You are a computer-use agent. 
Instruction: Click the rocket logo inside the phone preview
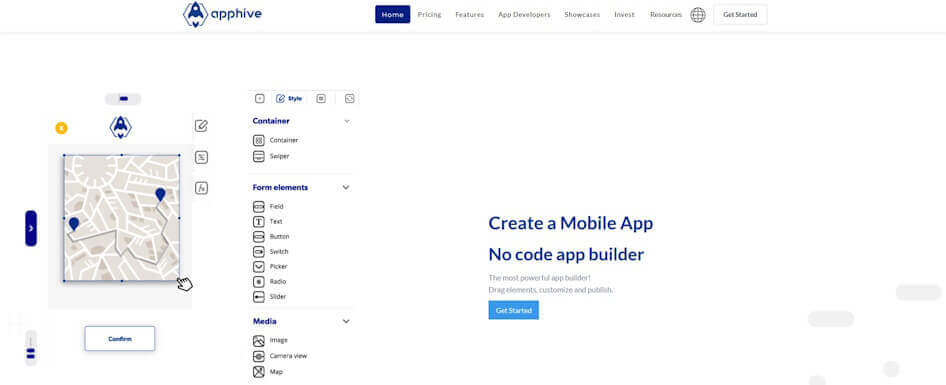[121, 127]
